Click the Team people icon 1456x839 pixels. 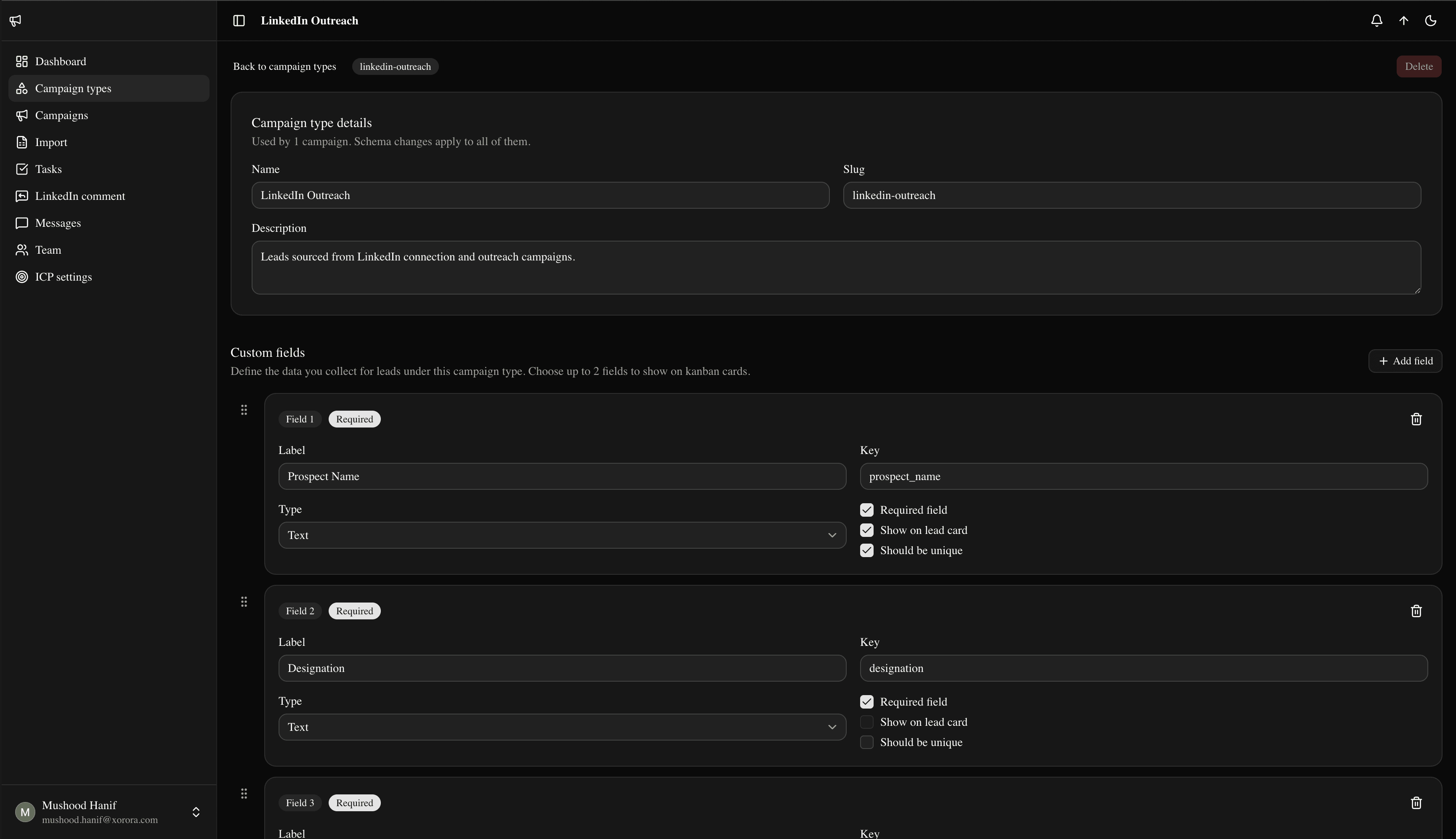(22, 250)
